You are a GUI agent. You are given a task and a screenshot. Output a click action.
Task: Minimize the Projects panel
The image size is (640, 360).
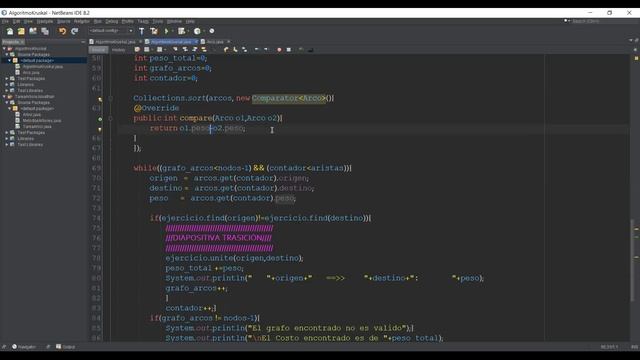point(83,42)
